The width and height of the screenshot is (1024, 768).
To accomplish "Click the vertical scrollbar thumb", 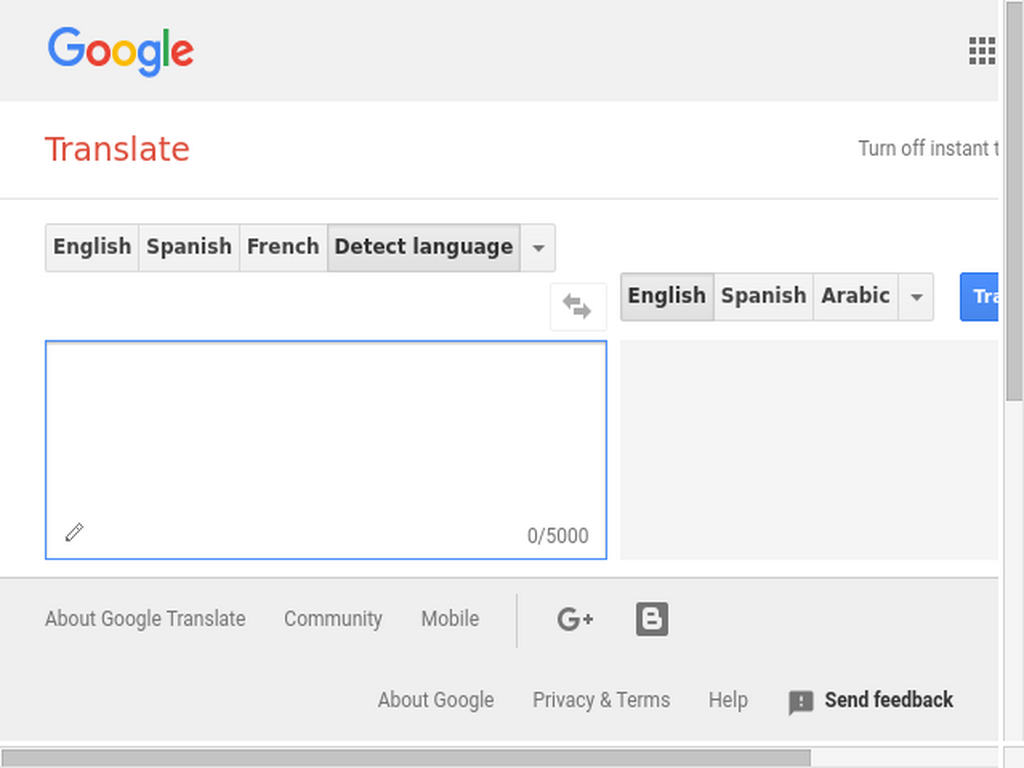I will [1014, 202].
